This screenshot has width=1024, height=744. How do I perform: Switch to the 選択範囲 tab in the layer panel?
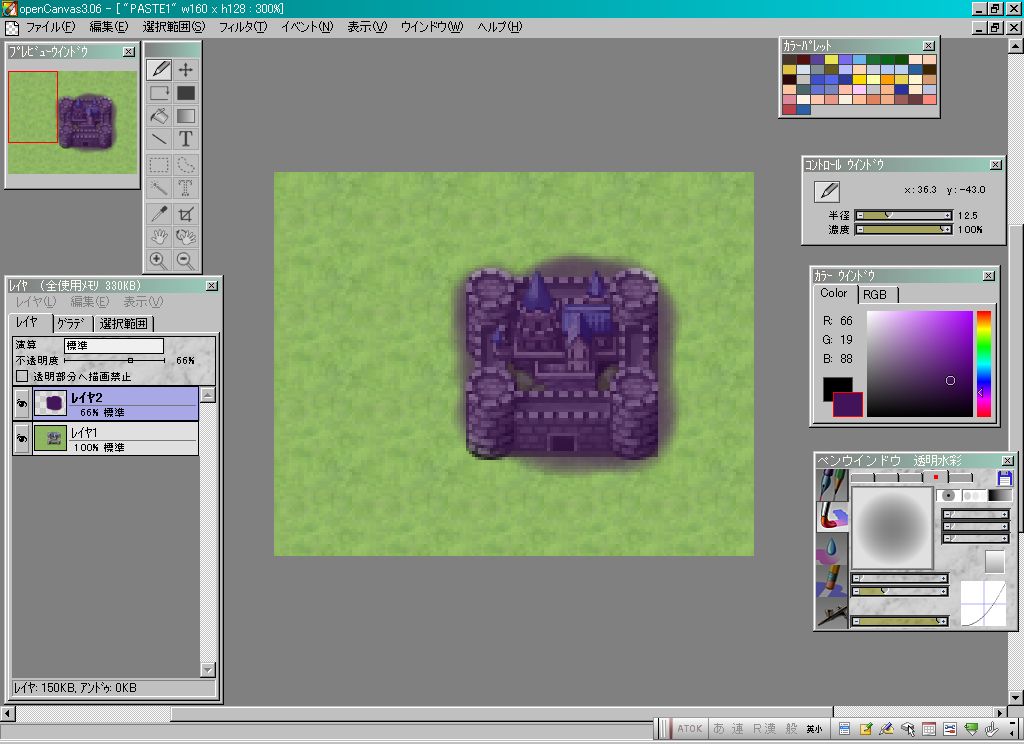pos(124,323)
